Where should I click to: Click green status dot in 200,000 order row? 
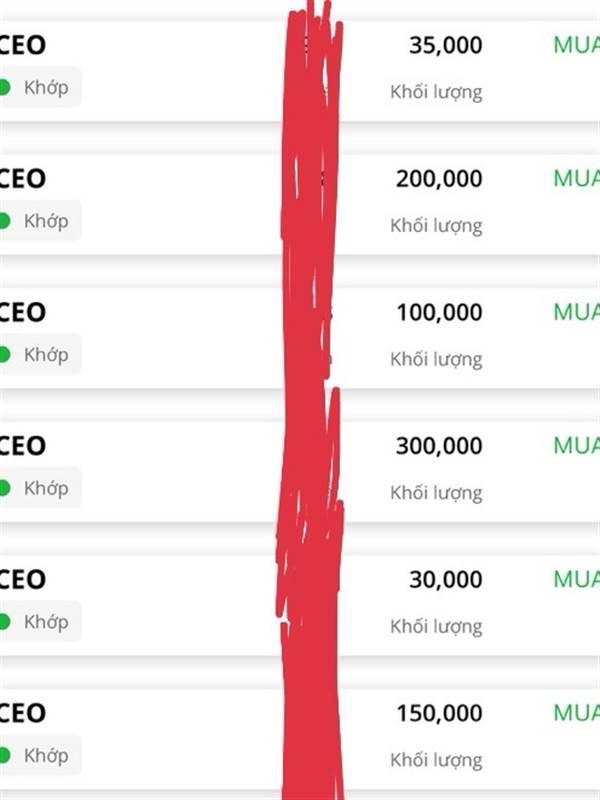pyautogui.click(x=4, y=221)
